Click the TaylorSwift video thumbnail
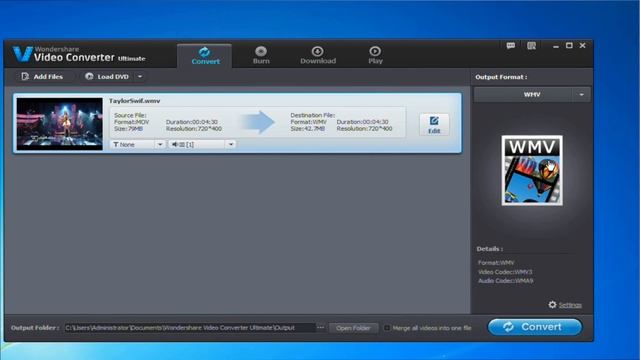This screenshot has height=360, width=640. pos(60,124)
